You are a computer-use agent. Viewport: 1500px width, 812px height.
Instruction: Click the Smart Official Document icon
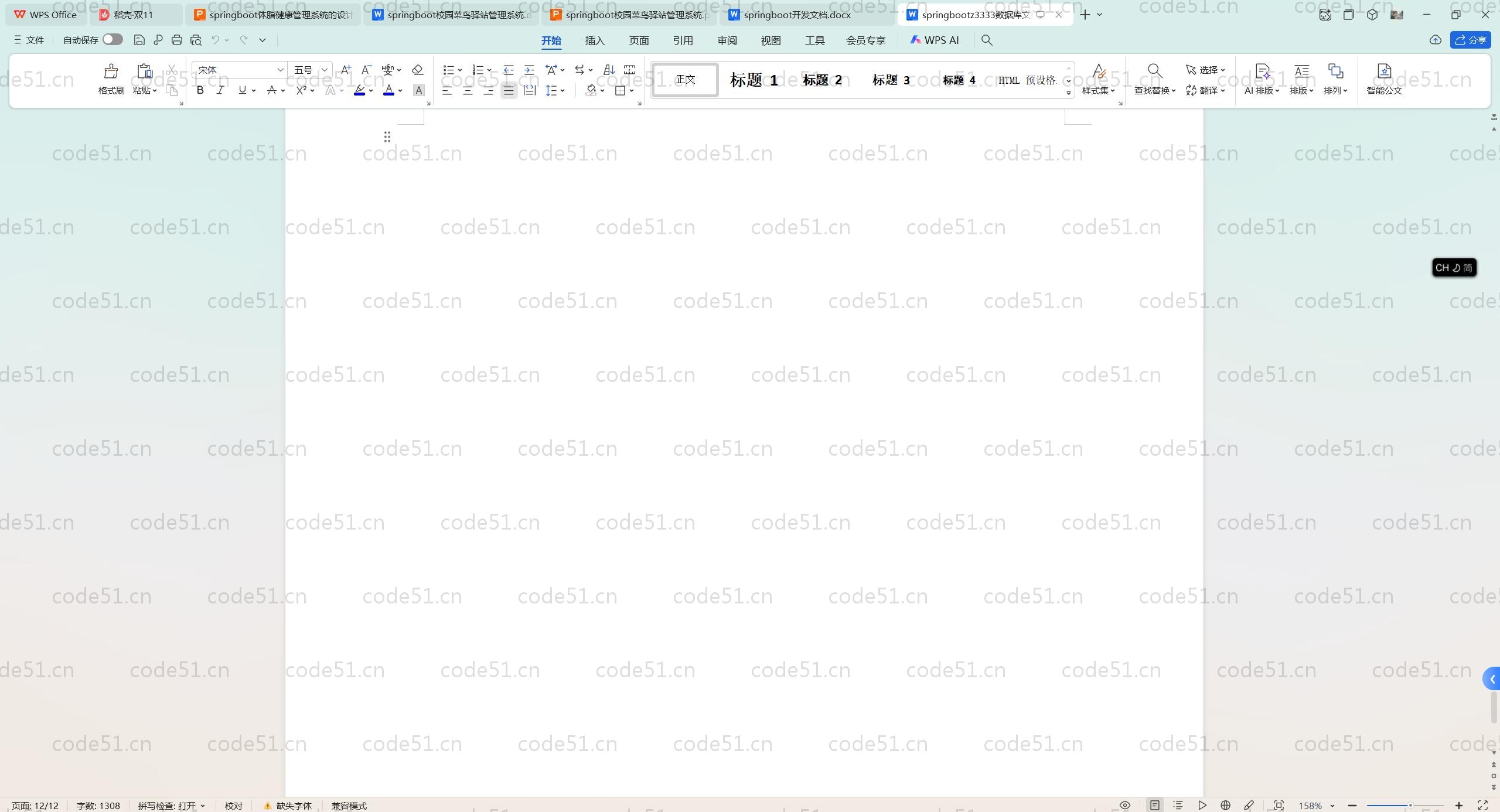click(1384, 72)
